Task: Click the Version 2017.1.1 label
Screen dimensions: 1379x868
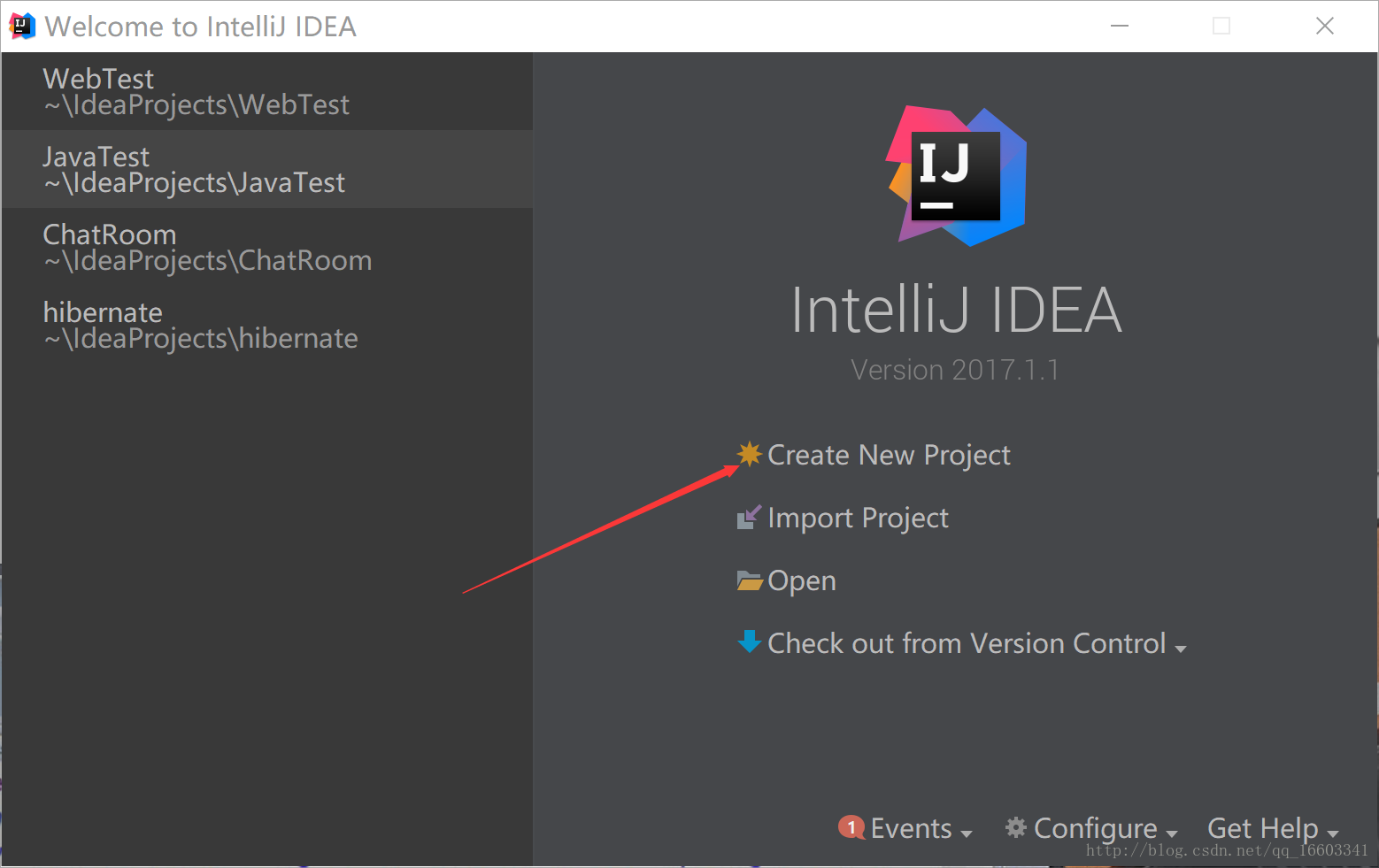Action: 955,370
